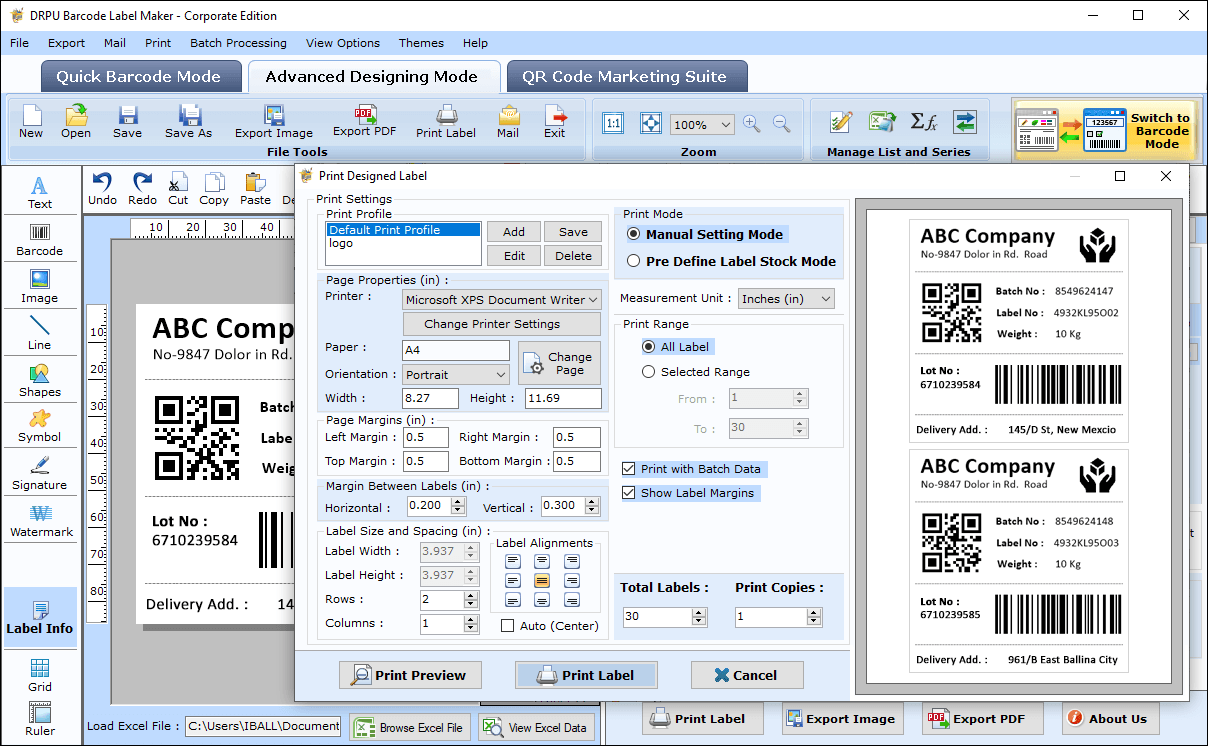Click the New file icon
Image resolution: width=1208 pixels, height=746 pixels.
pos(31,122)
